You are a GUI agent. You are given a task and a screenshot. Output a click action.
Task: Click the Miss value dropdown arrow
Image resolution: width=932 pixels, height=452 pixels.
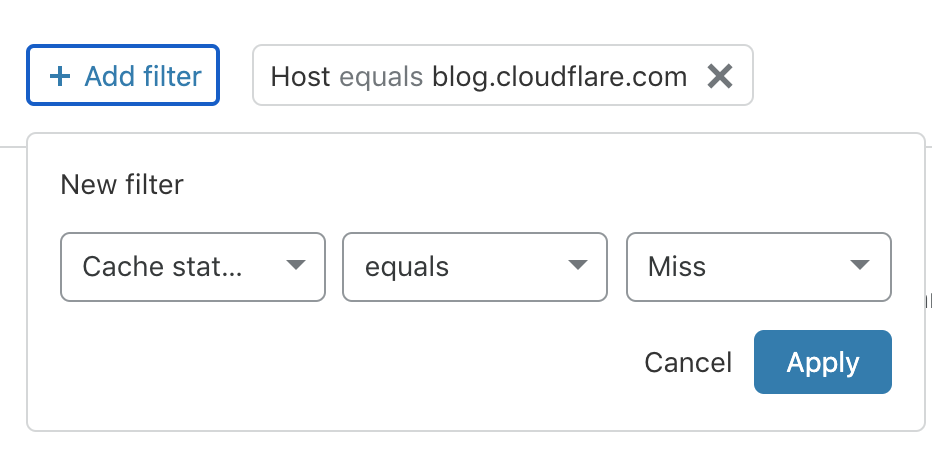click(x=860, y=265)
